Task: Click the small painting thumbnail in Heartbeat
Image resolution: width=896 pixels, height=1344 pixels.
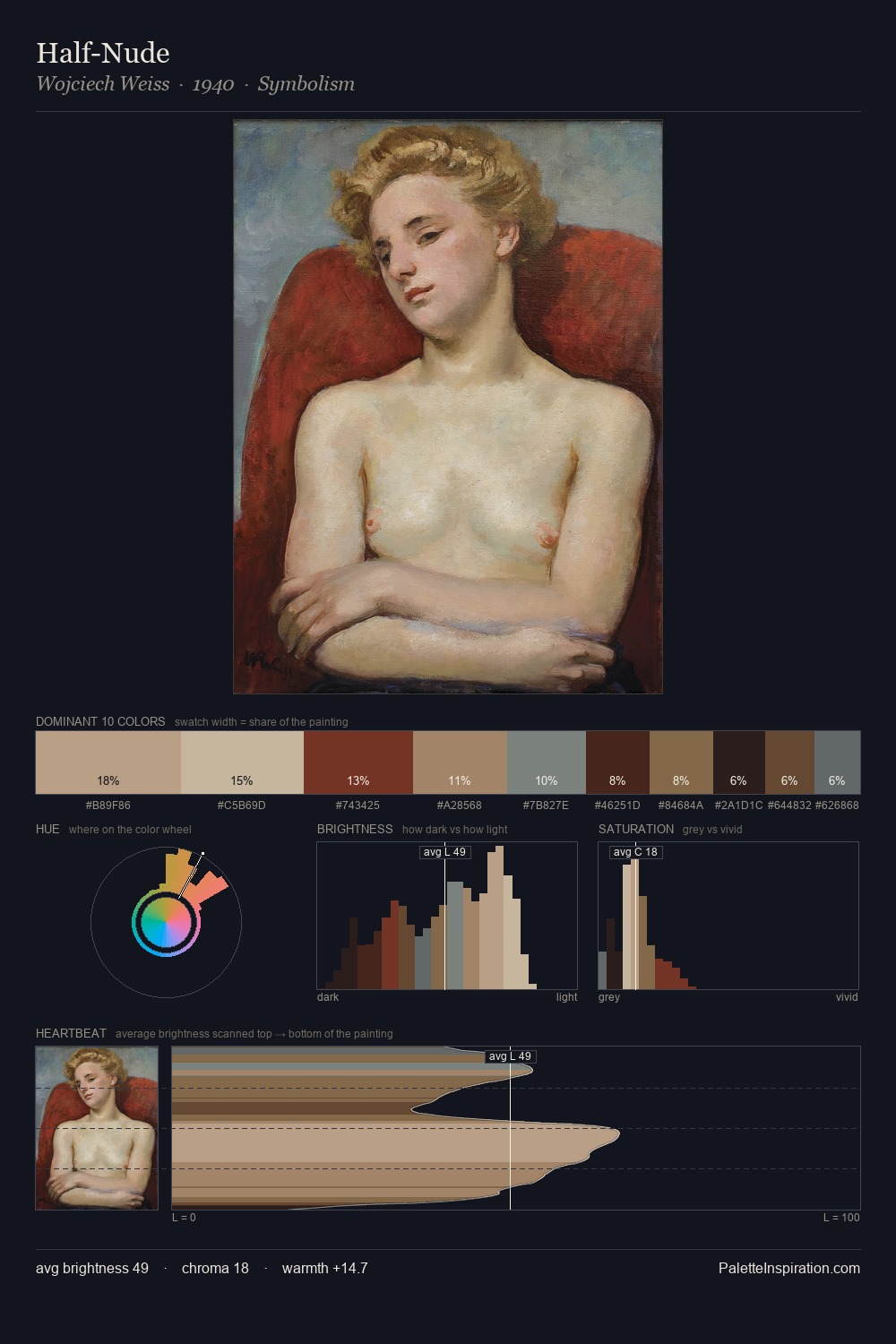Action: point(97,1128)
